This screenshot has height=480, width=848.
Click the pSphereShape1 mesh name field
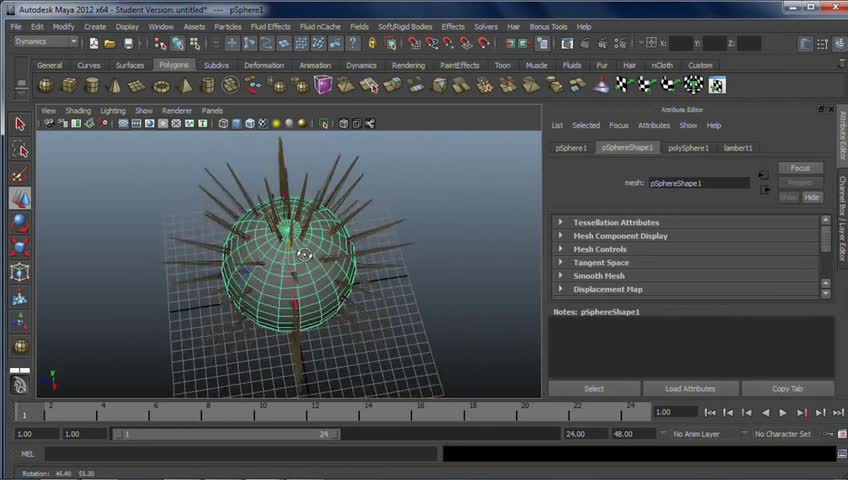[699, 183]
